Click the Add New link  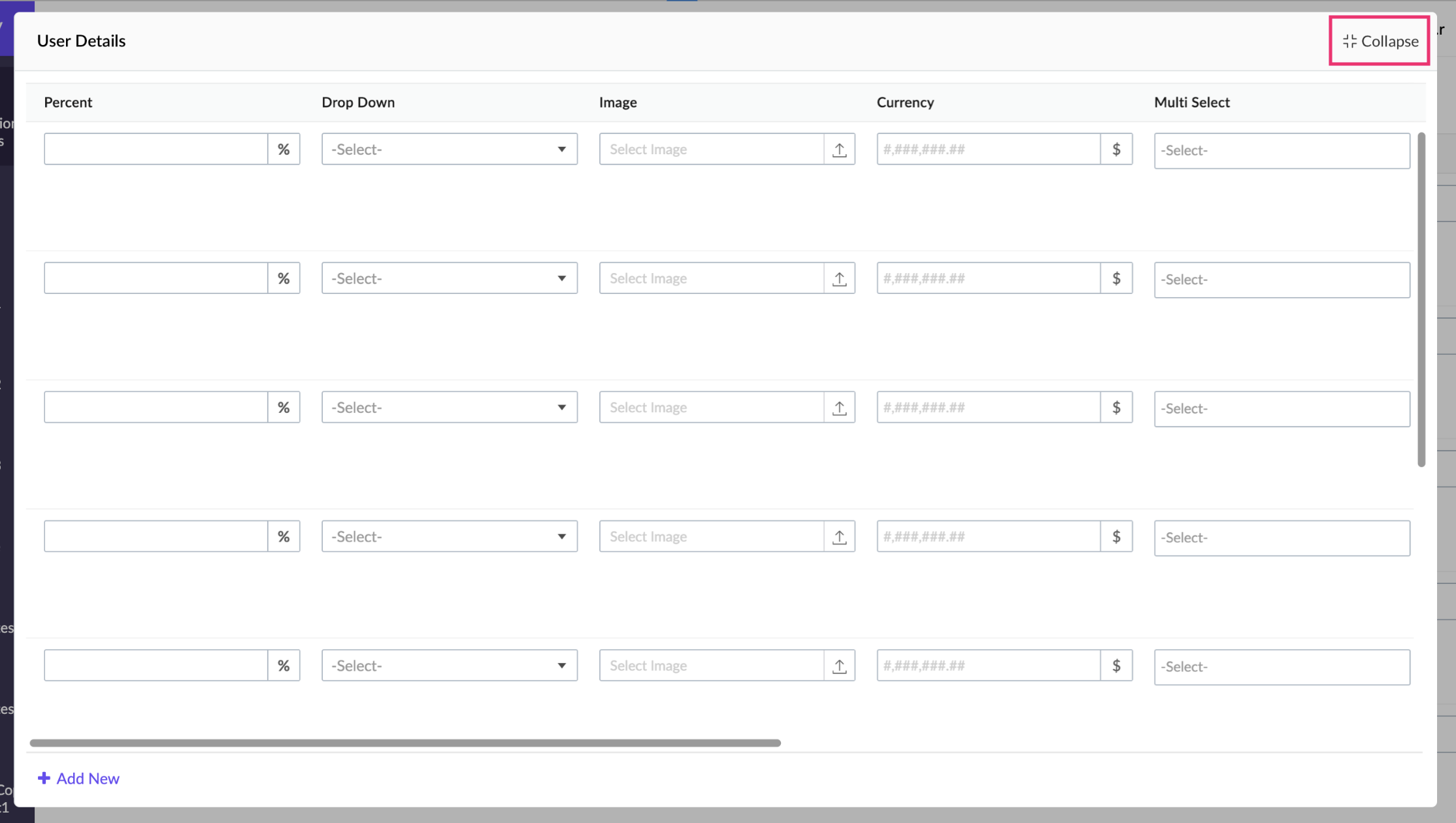pyautogui.click(x=88, y=778)
